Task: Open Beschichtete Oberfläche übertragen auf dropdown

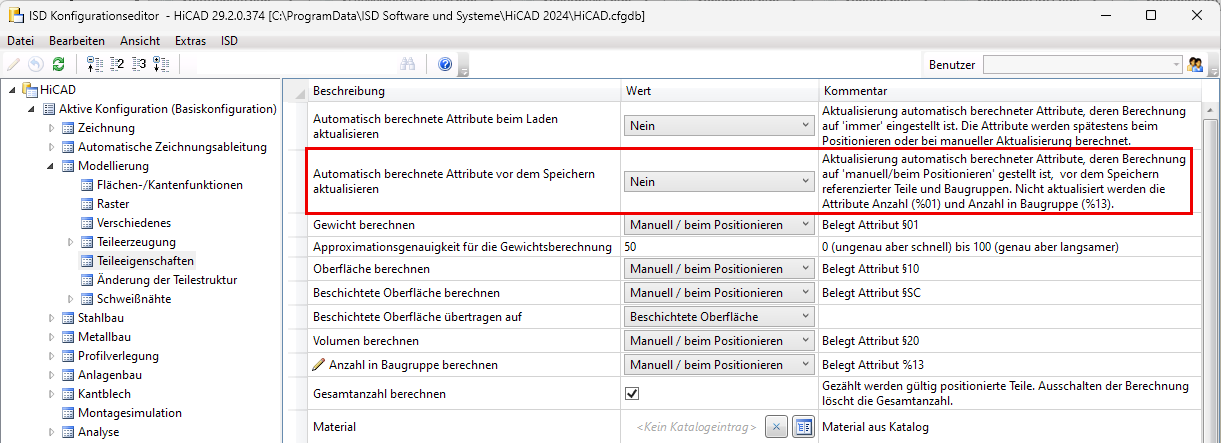Action: 719,317
